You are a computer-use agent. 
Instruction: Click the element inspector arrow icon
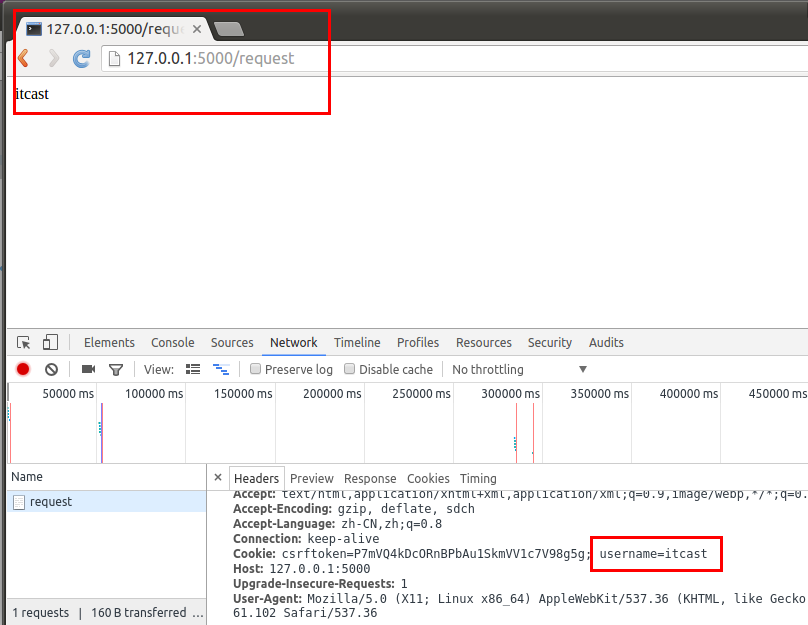coord(24,342)
